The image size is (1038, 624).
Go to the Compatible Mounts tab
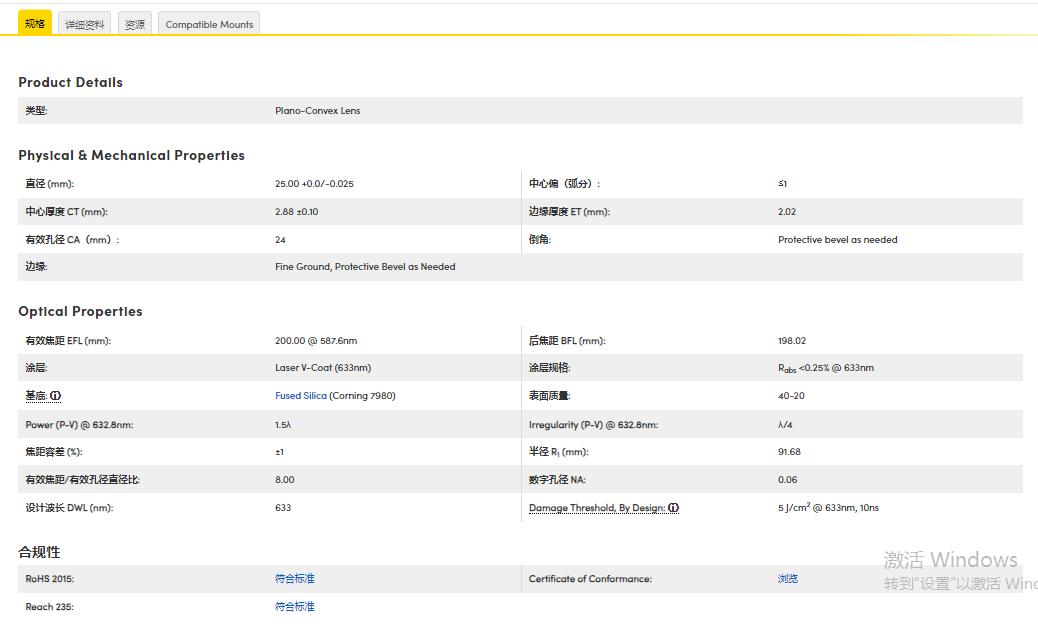(209, 24)
